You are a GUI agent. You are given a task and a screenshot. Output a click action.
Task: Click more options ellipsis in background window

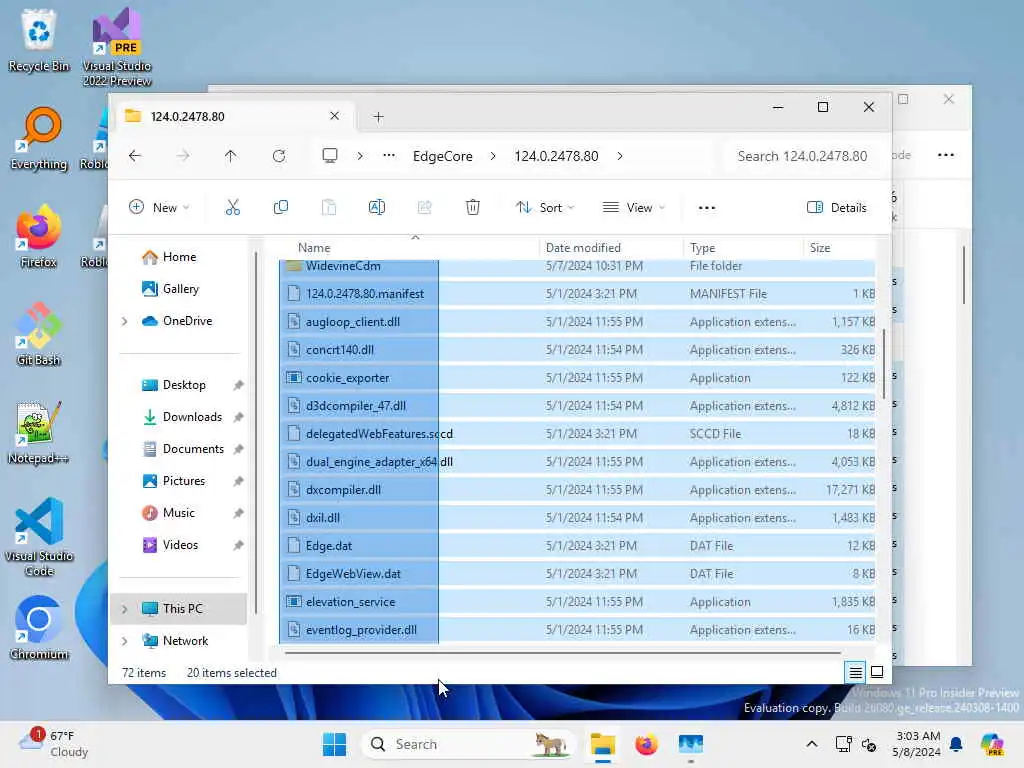click(x=946, y=155)
